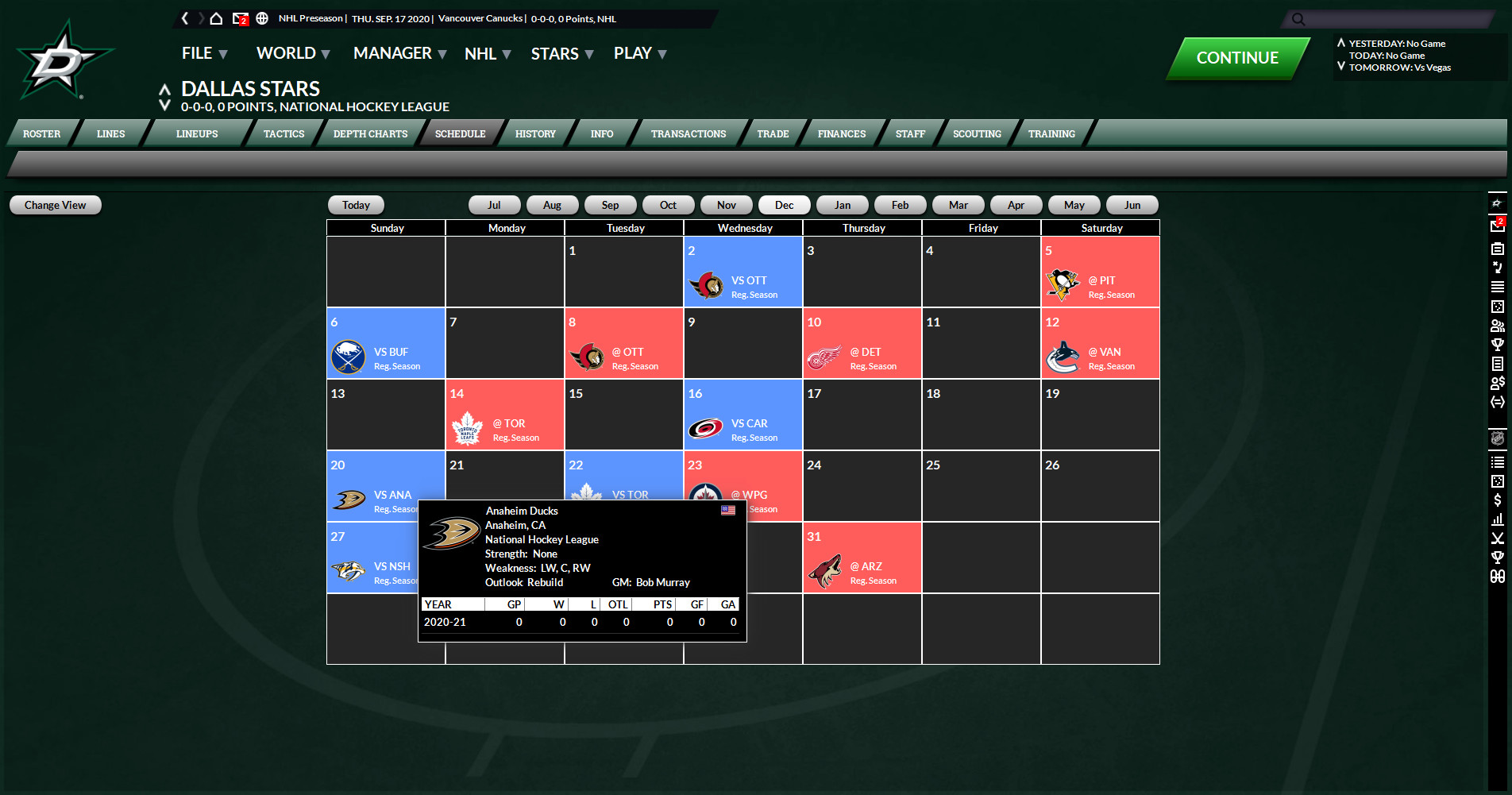Screen dimensions: 1512x795
Task: Switch calendar to Mar month
Action: 958,205
